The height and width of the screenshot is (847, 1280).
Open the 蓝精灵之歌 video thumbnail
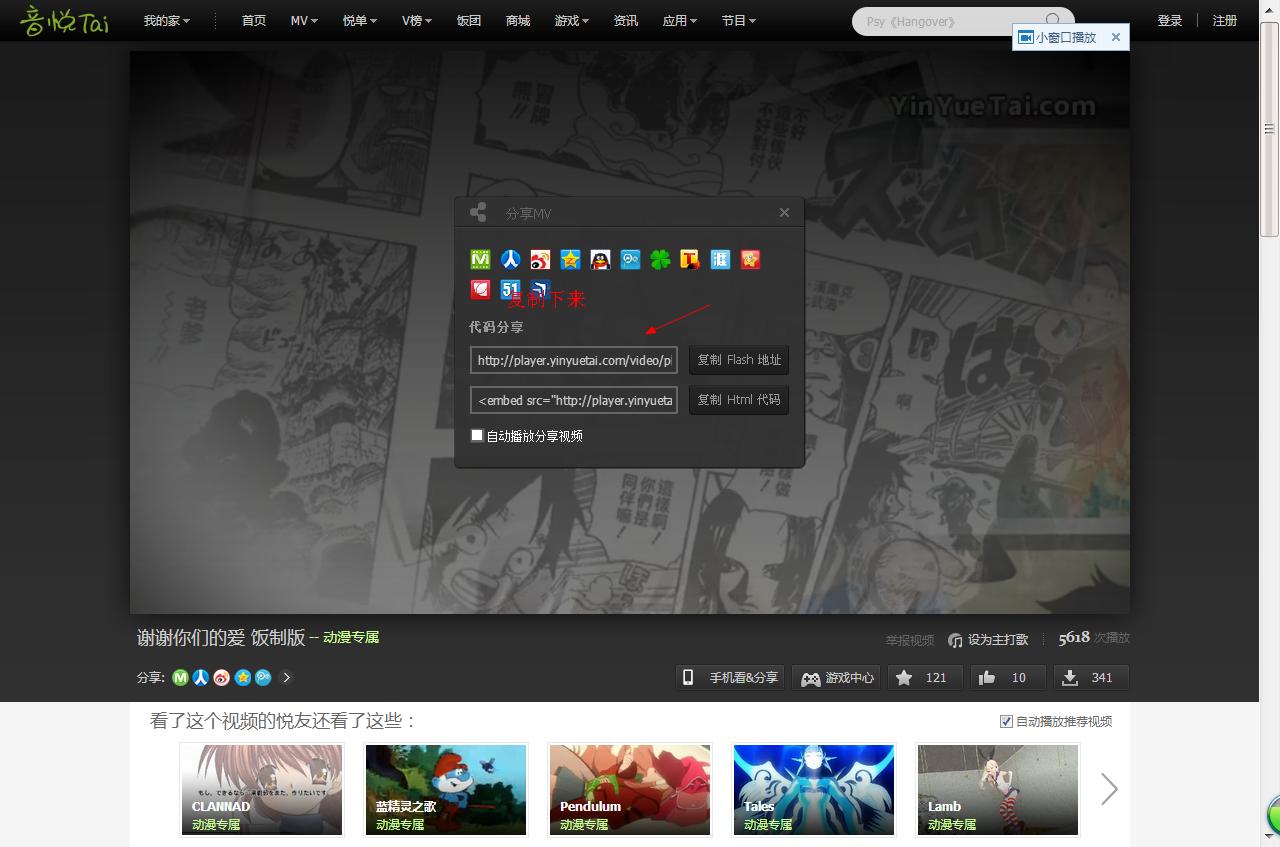(x=446, y=789)
